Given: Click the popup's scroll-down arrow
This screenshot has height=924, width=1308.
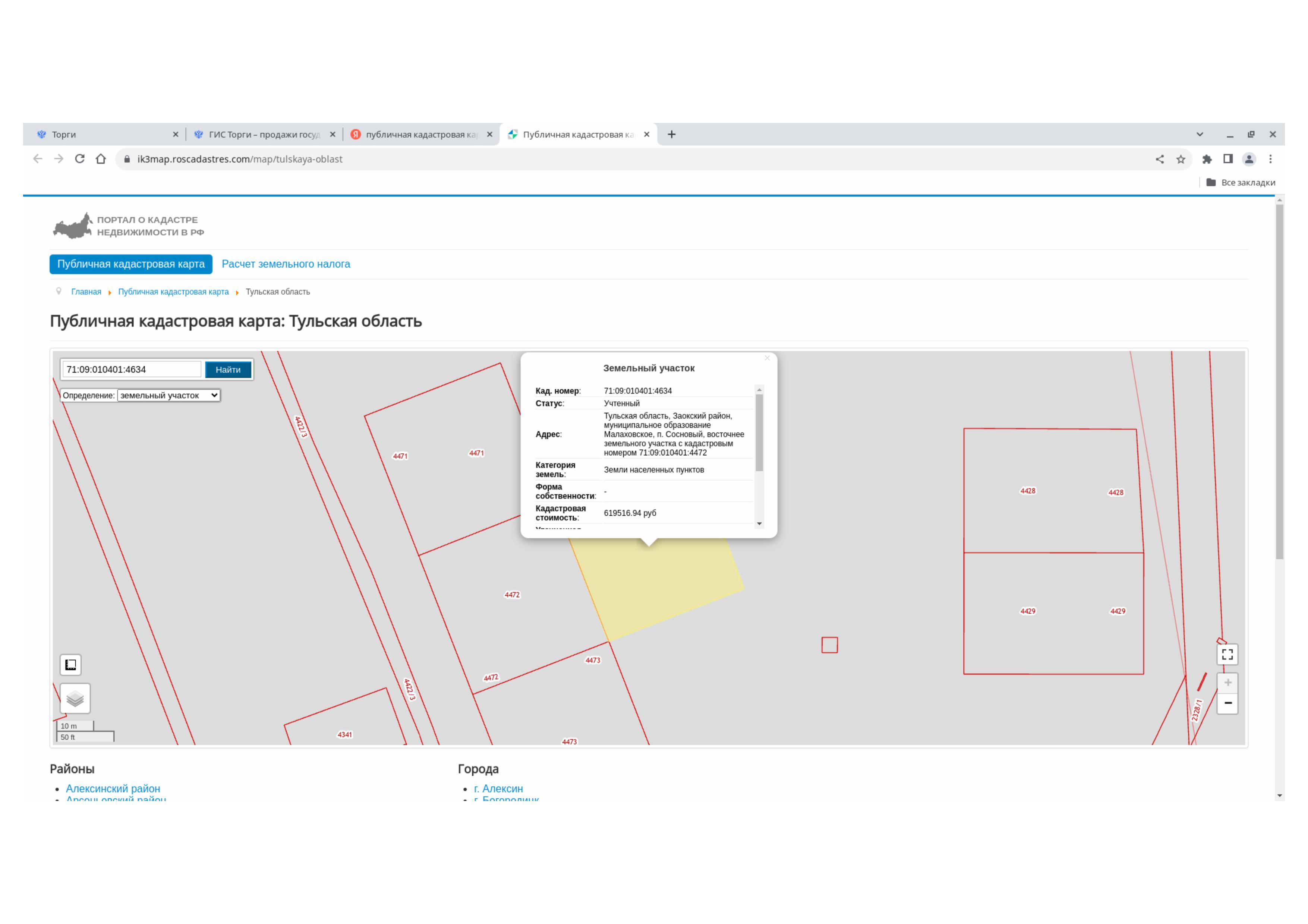Looking at the screenshot, I should pos(759,524).
